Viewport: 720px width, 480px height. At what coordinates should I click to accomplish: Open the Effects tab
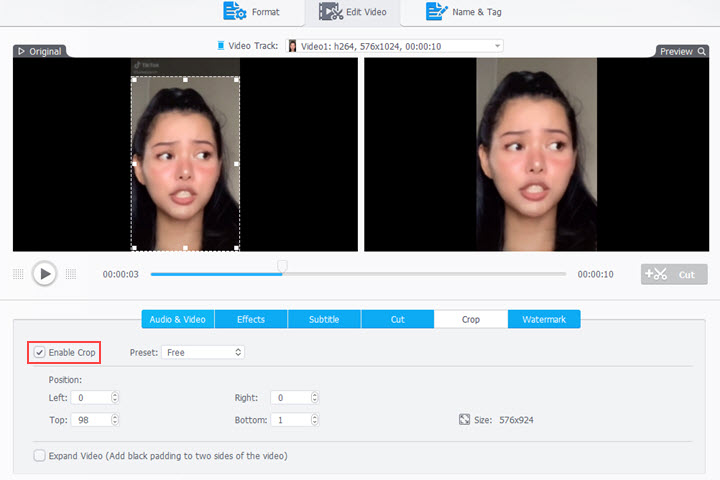click(x=251, y=319)
